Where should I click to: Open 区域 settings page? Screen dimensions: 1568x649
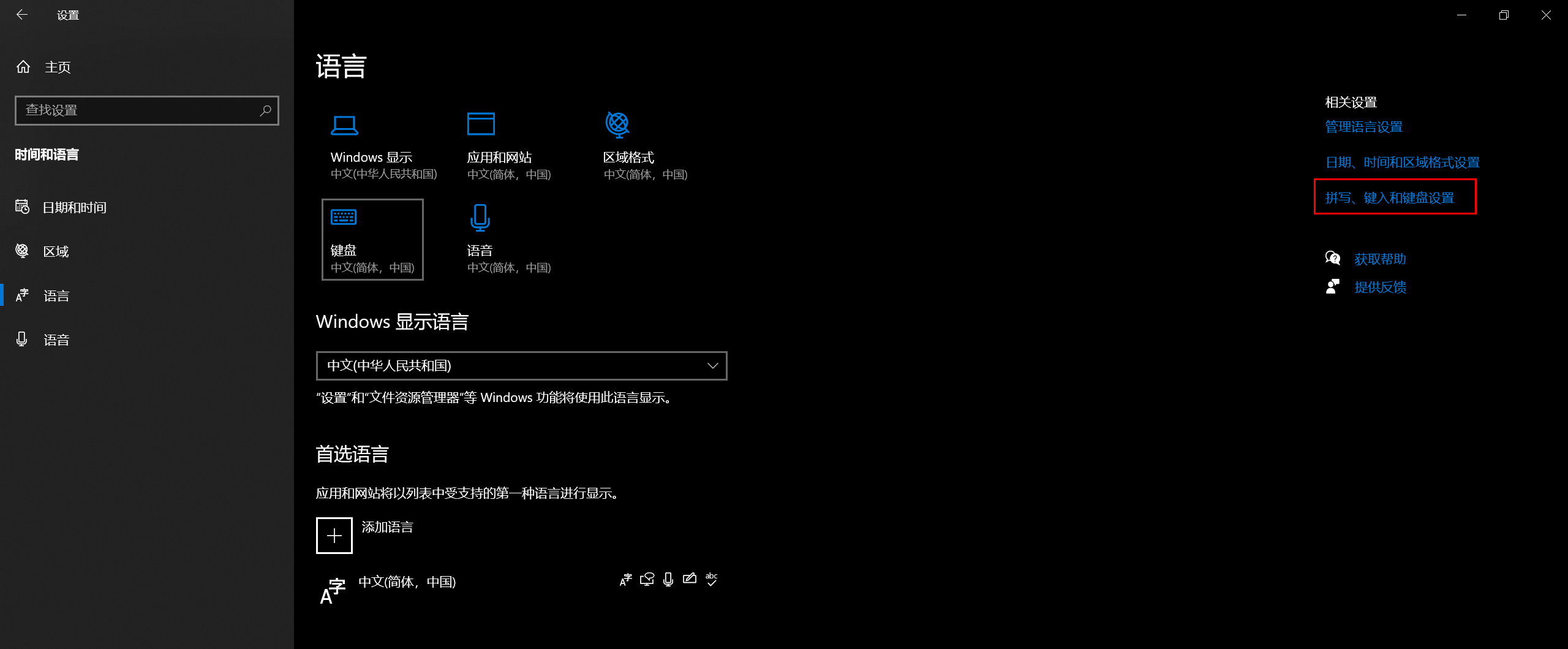tap(56, 251)
